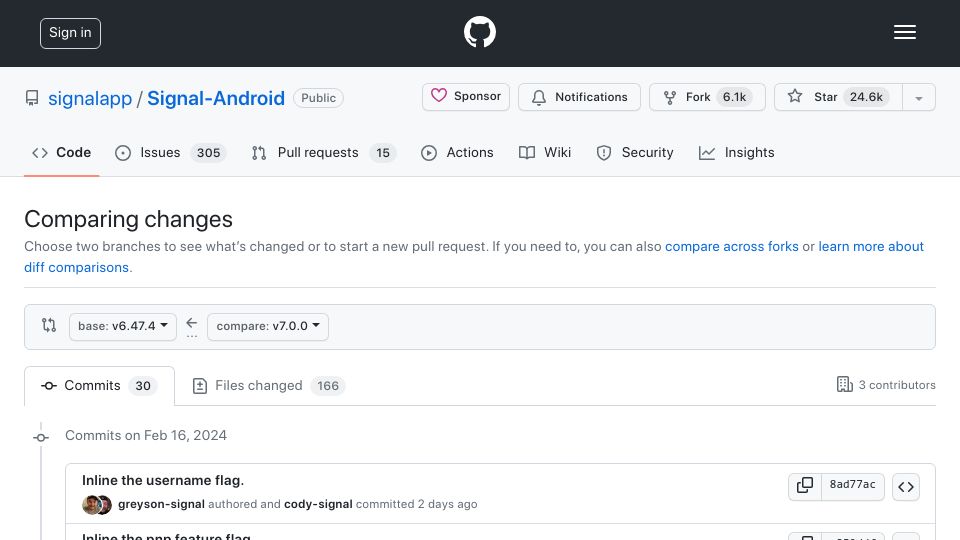
Task: Open the Insights tab
Action: [x=737, y=152]
